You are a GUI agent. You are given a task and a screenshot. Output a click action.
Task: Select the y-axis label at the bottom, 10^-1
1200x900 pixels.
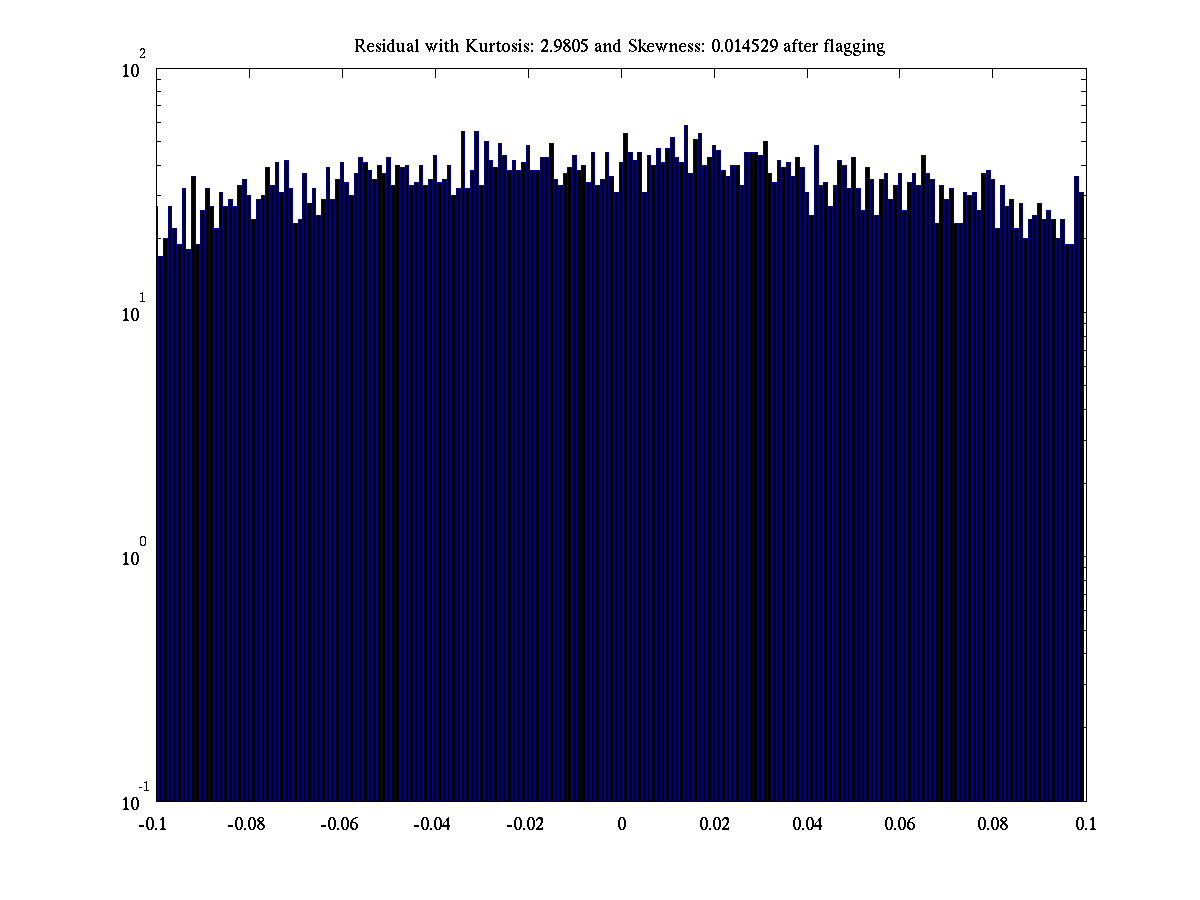(133, 801)
